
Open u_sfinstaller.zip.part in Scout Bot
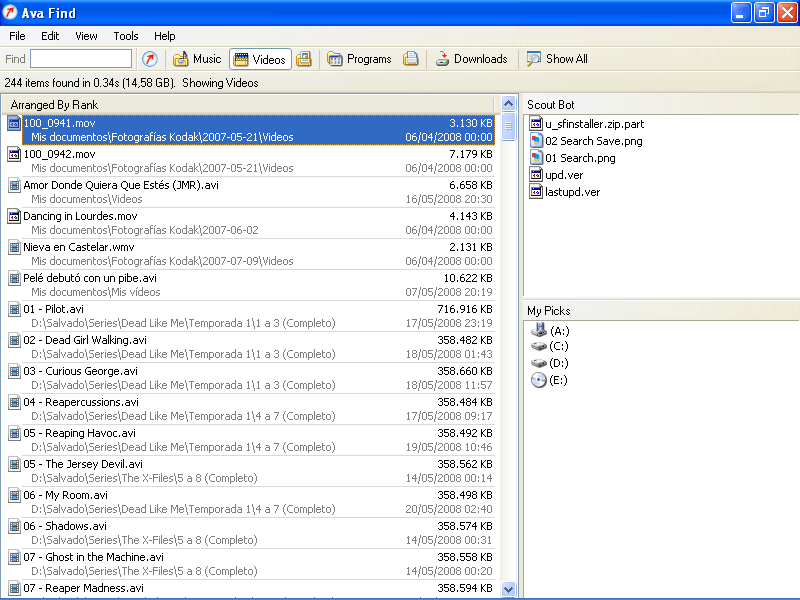point(595,123)
